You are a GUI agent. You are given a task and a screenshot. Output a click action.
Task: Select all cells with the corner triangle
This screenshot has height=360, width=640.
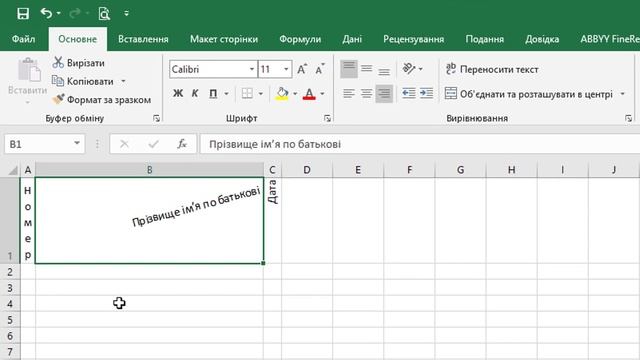pyautogui.click(x=12, y=170)
